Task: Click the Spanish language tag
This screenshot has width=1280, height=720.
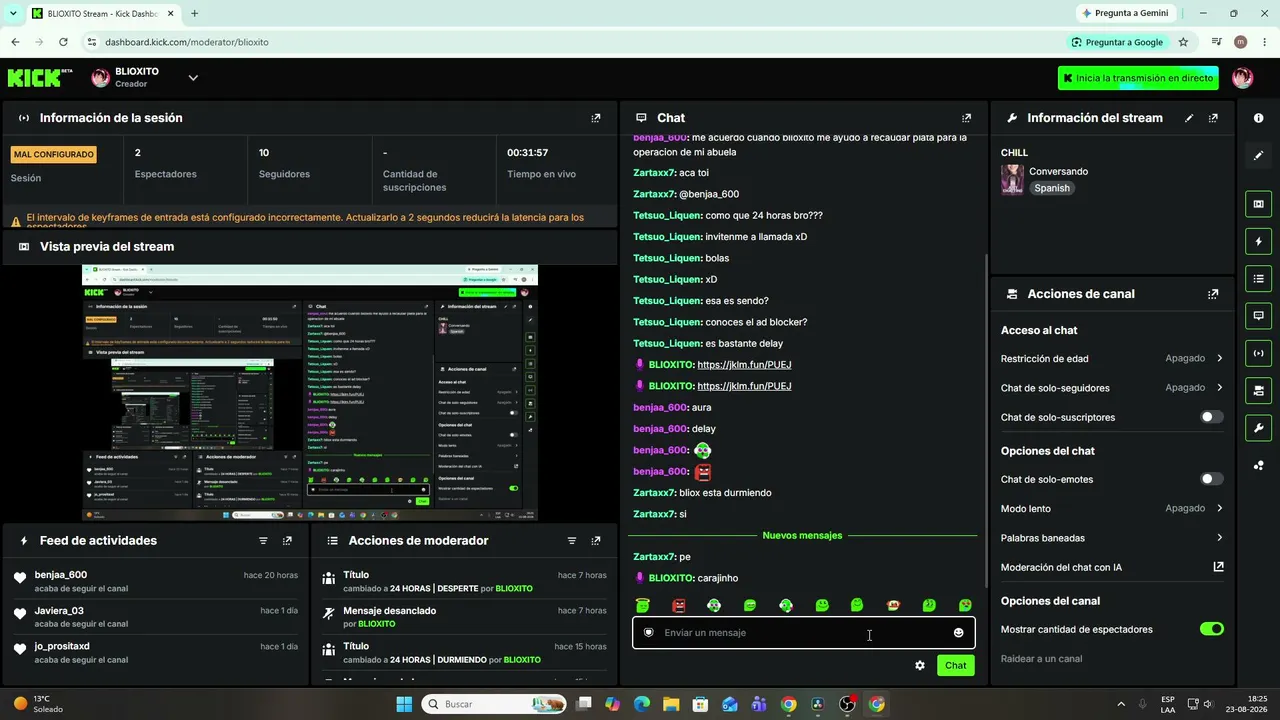Action: 1052,188
